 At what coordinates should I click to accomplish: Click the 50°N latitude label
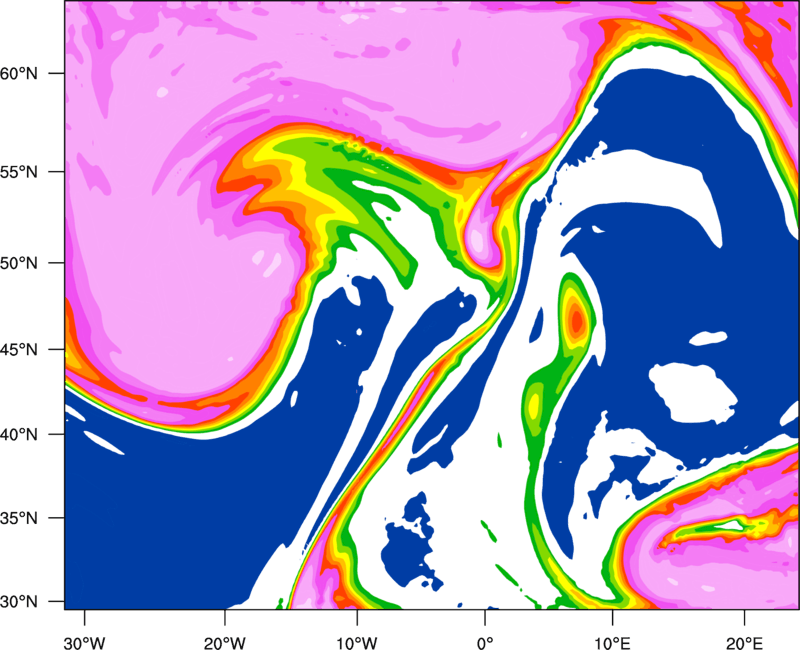tap(19, 263)
